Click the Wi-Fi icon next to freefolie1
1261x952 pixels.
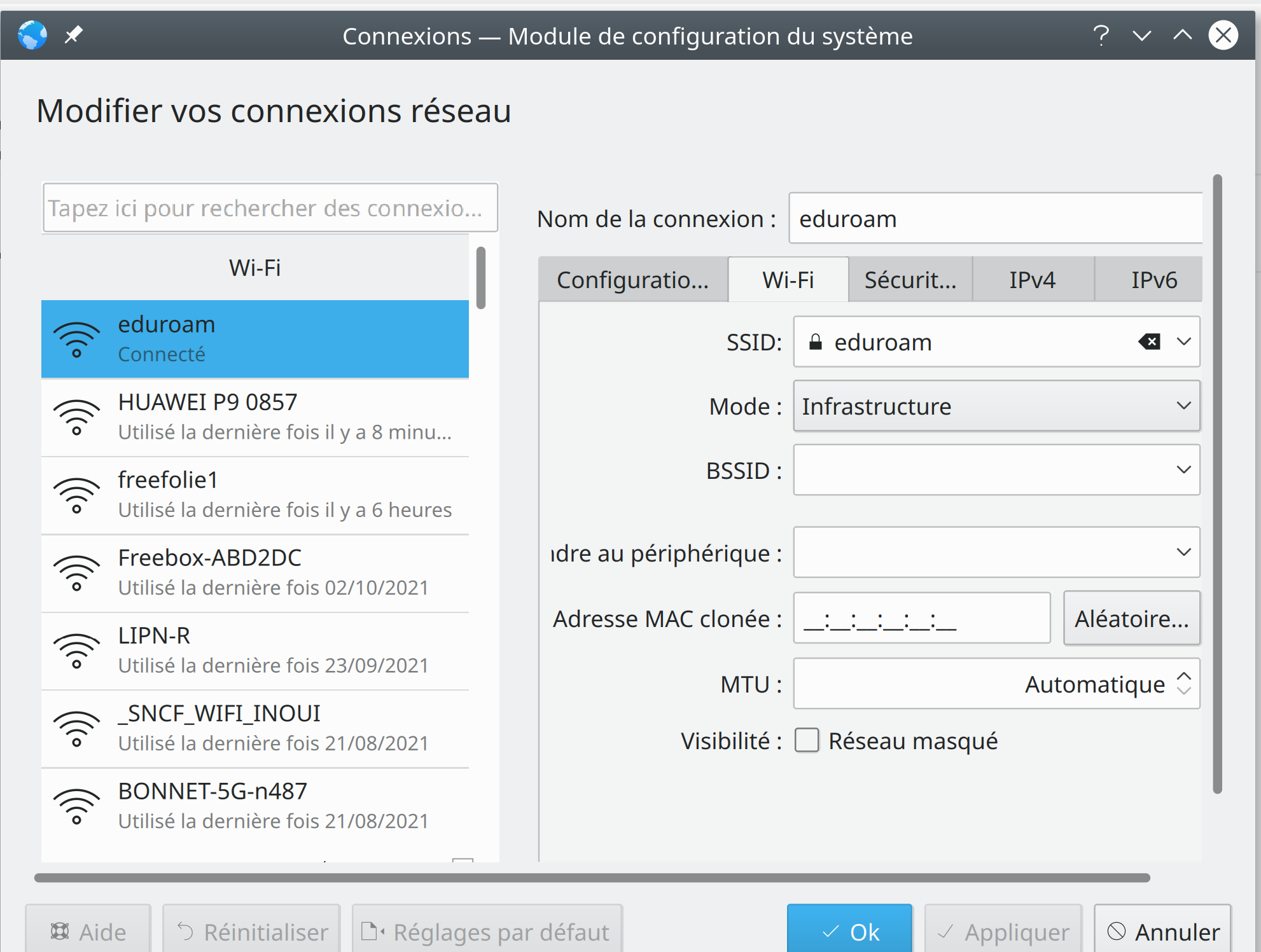(x=76, y=495)
